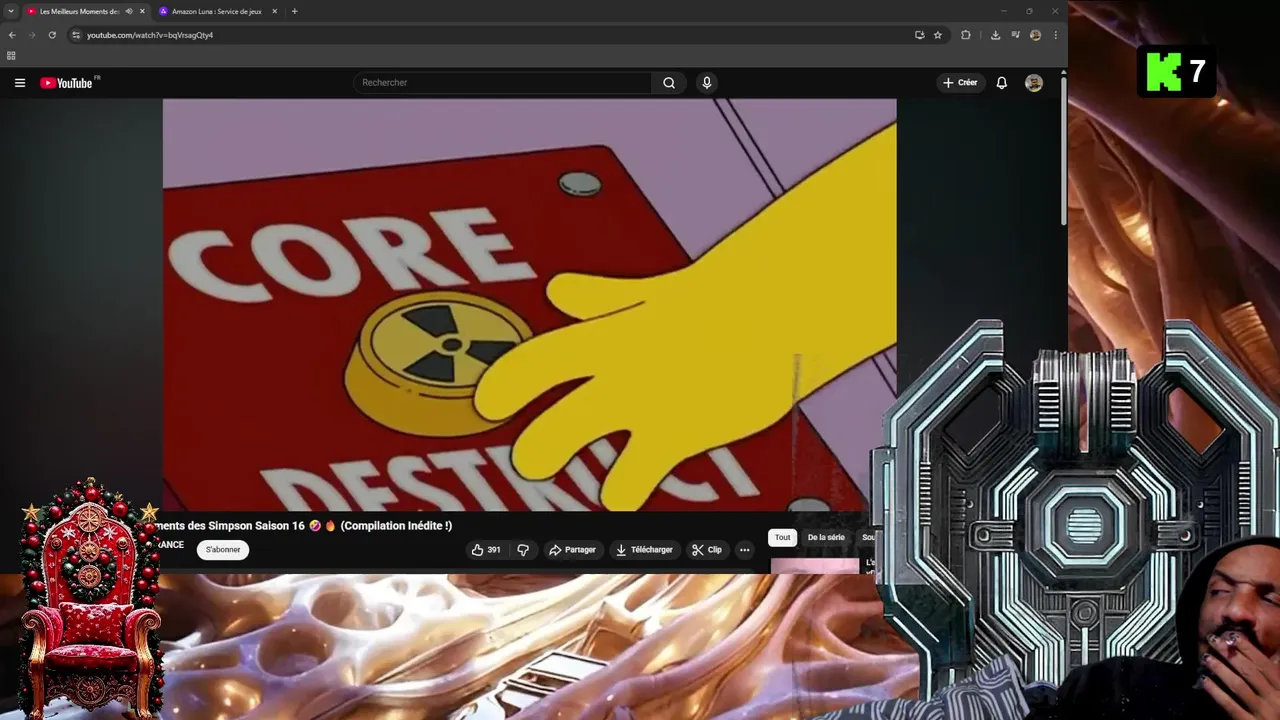The image size is (1280, 720).
Task: Open the YouTube account avatar menu
Action: click(x=1034, y=83)
